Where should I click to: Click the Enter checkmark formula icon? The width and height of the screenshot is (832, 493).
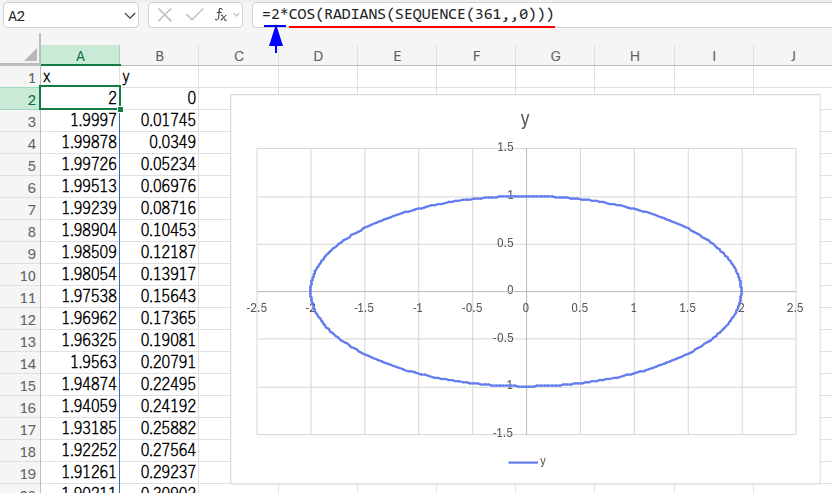(x=194, y=15)
